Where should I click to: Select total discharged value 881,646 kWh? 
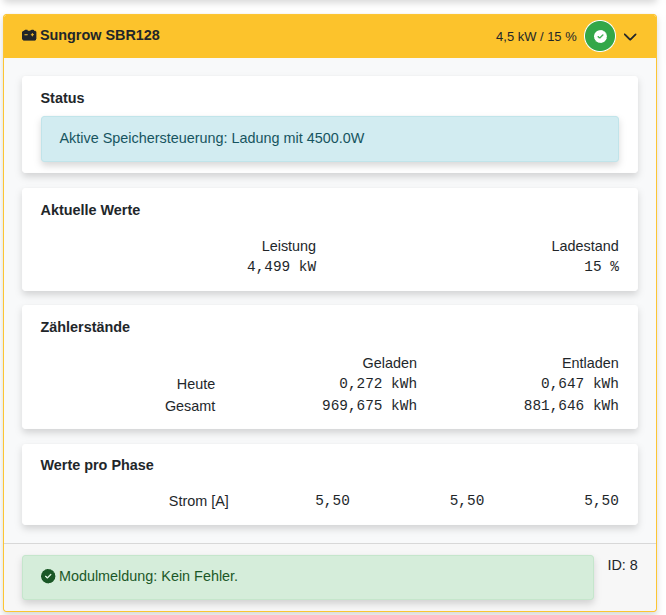(x=571, y=405)
